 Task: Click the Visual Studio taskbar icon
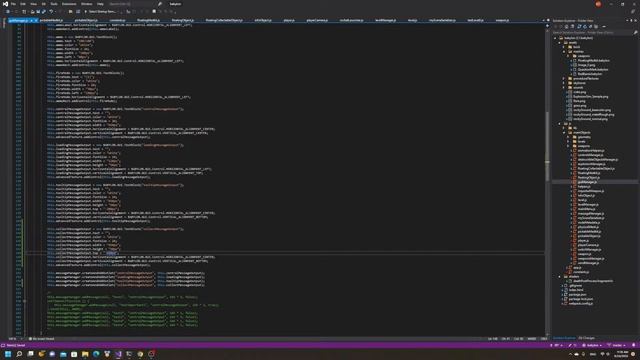point(118,354)
